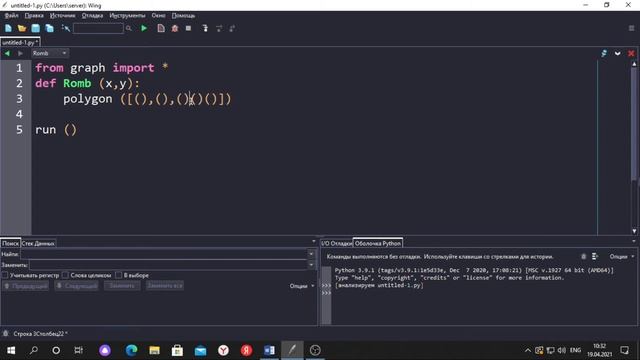Click the Step Out debugger icon

pyautogui.click(x=232, y=28)
